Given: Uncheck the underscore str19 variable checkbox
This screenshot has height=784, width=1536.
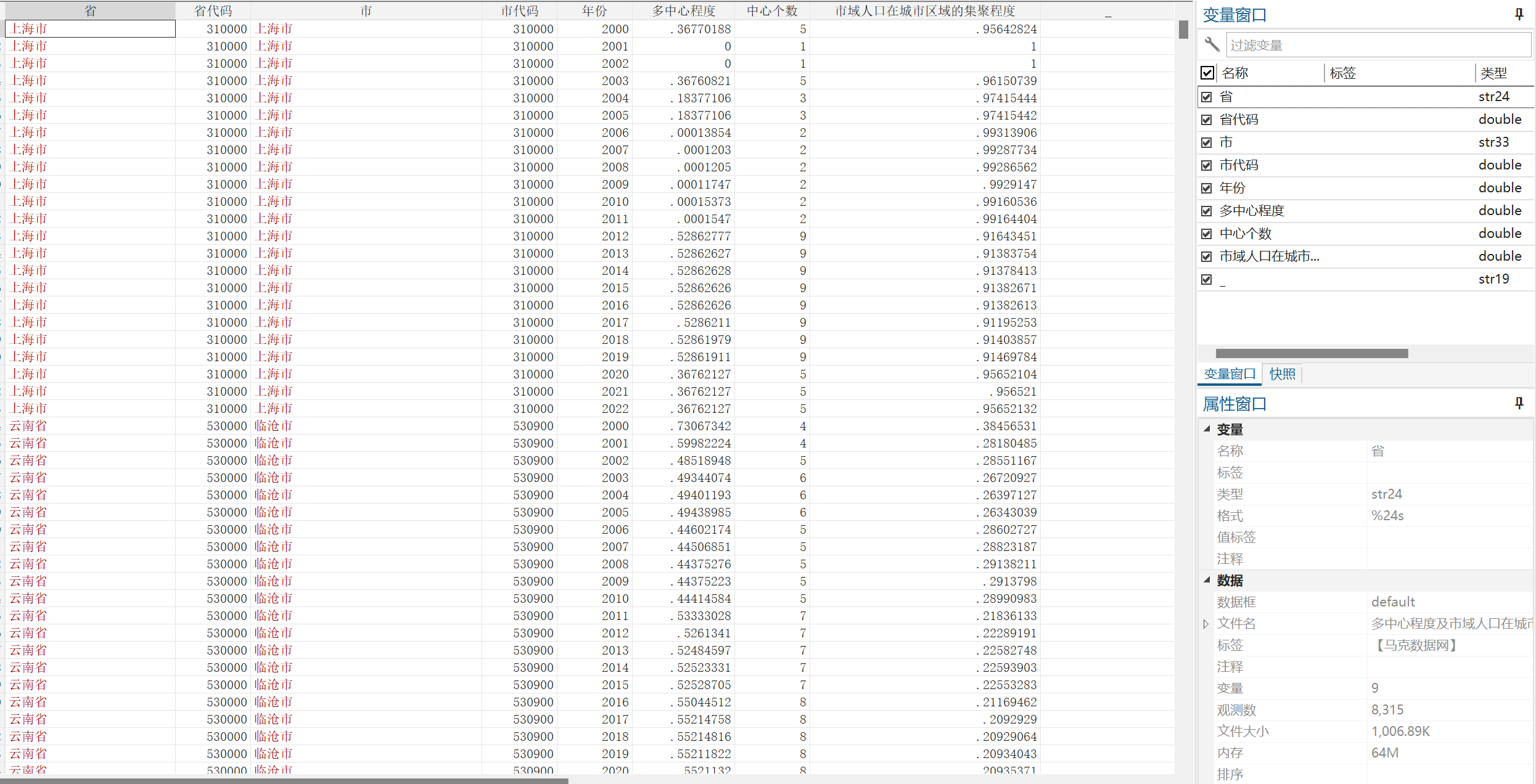Looking at the screenshot, I should pyautogui.click(x=1207, y=279).
